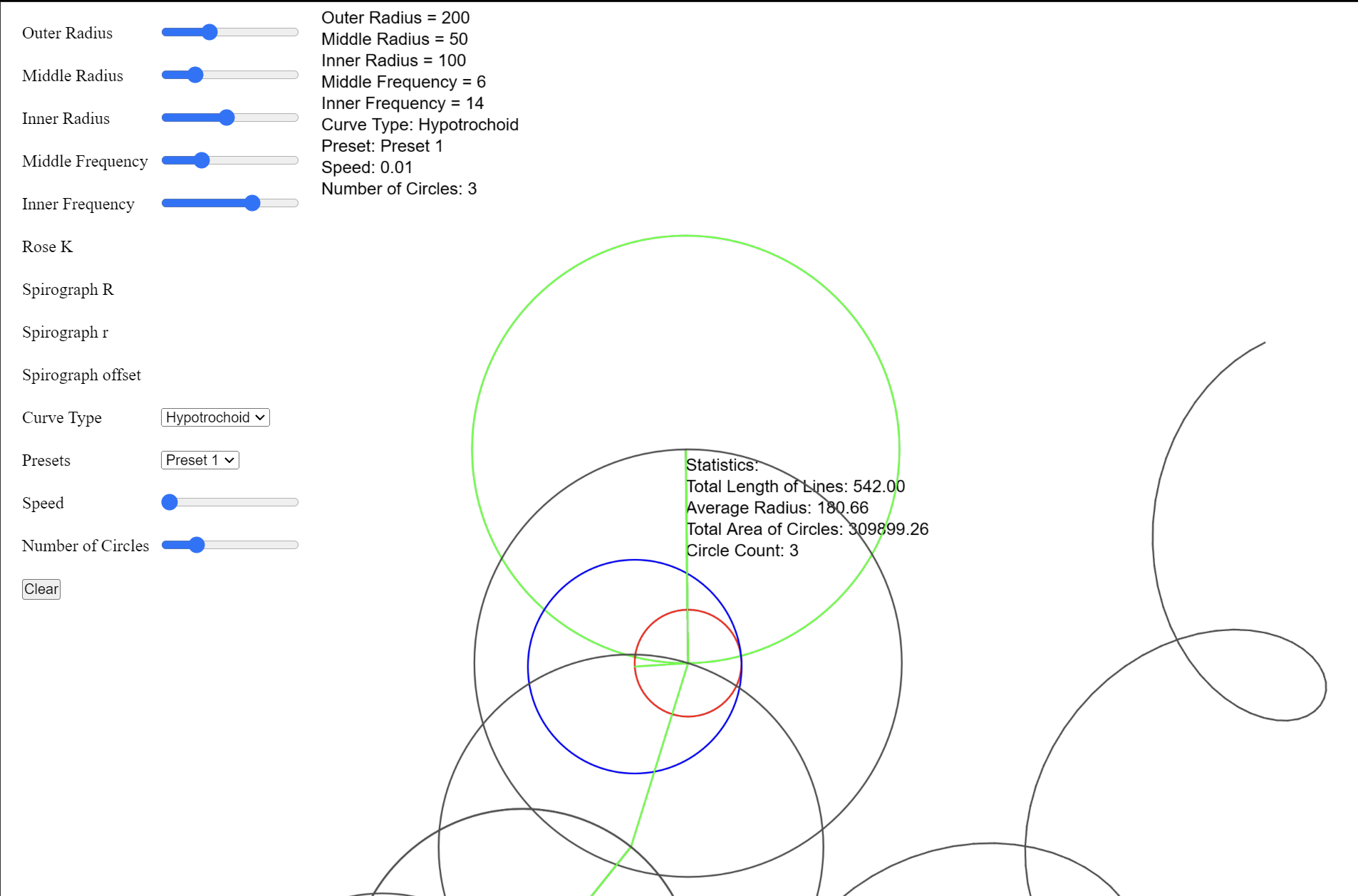Click the 'Middle Radius' slider label
This screenshot has height=896, width=1358.
(73, 75)
